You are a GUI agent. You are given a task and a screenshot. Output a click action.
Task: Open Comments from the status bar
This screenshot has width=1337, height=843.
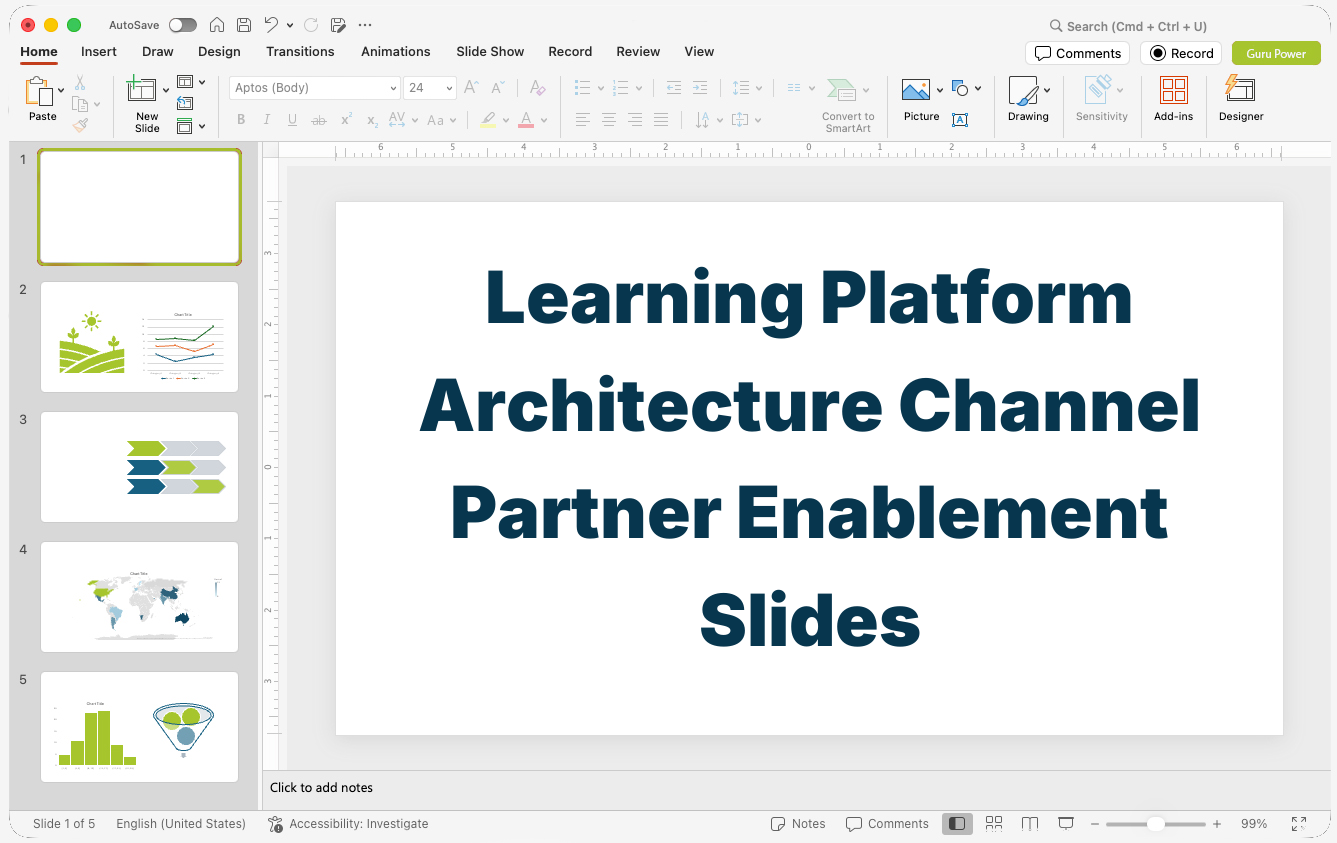(x=887, y=824)
